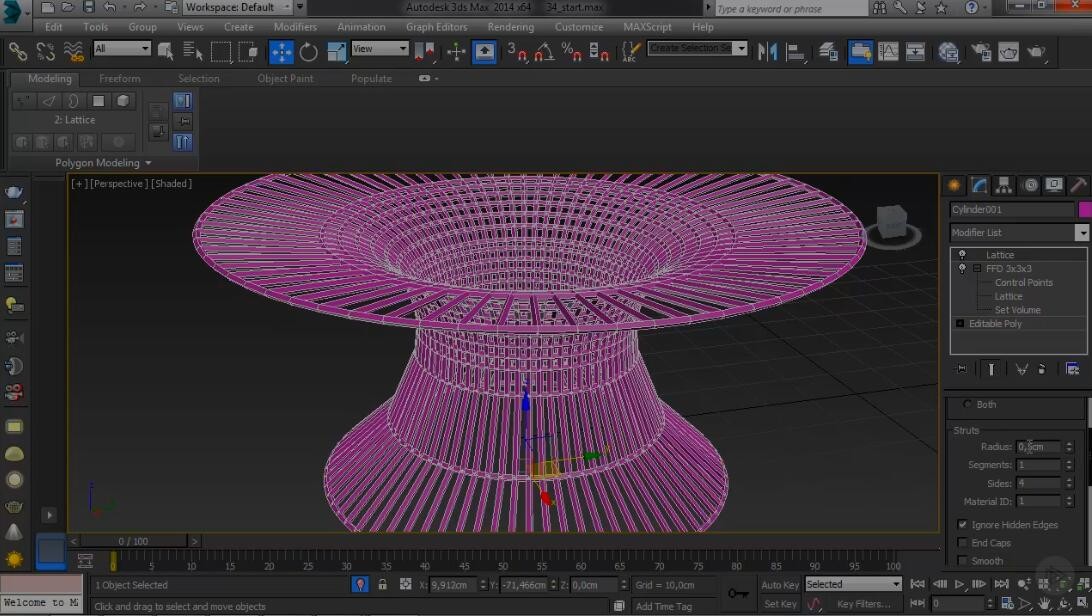Image resolution: width=1092 pixels, height=616 pixels.
Task: Open the Curve Editor
Action: 888,52
